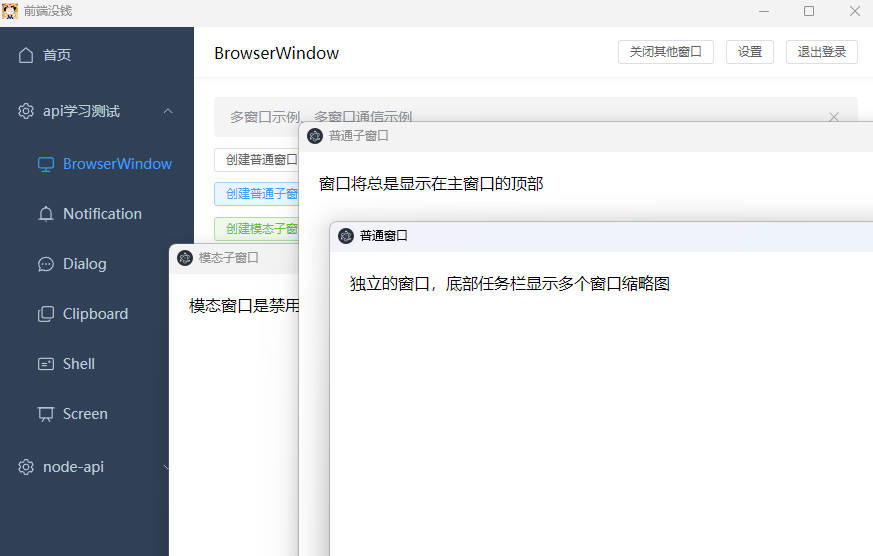Click the 普通窗口 window title text
This screenshot has width=873, height=556.
point(384,236)
